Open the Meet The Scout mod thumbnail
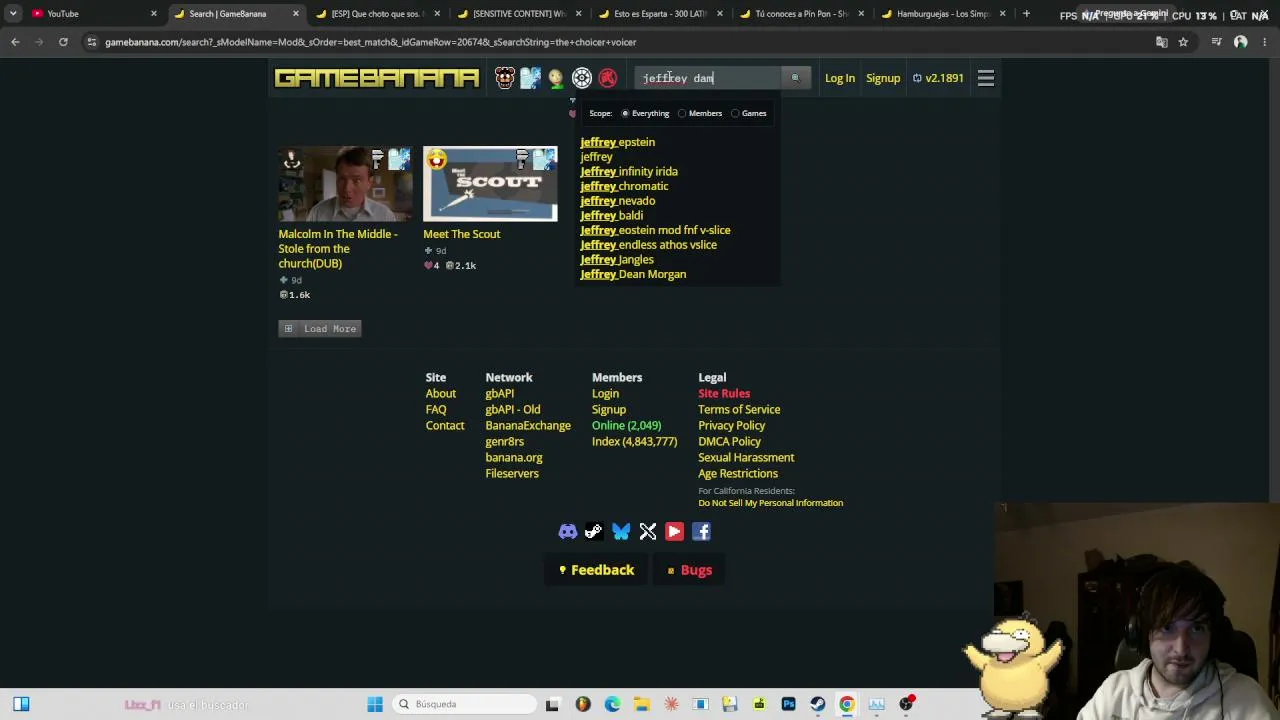The height and width of the screenshot is (720, 1280). 490,184
